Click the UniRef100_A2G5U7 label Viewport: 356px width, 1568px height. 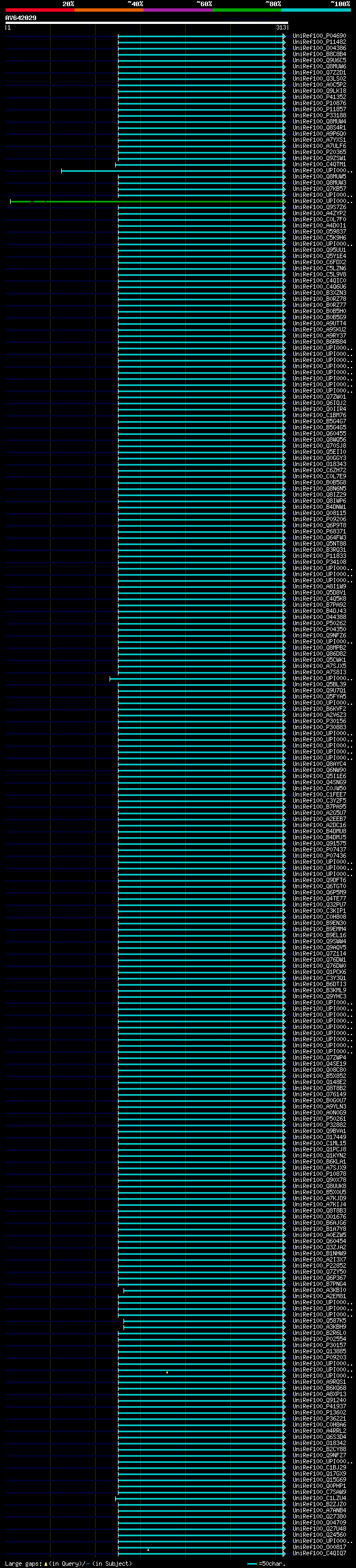click(x=319, y=813)
